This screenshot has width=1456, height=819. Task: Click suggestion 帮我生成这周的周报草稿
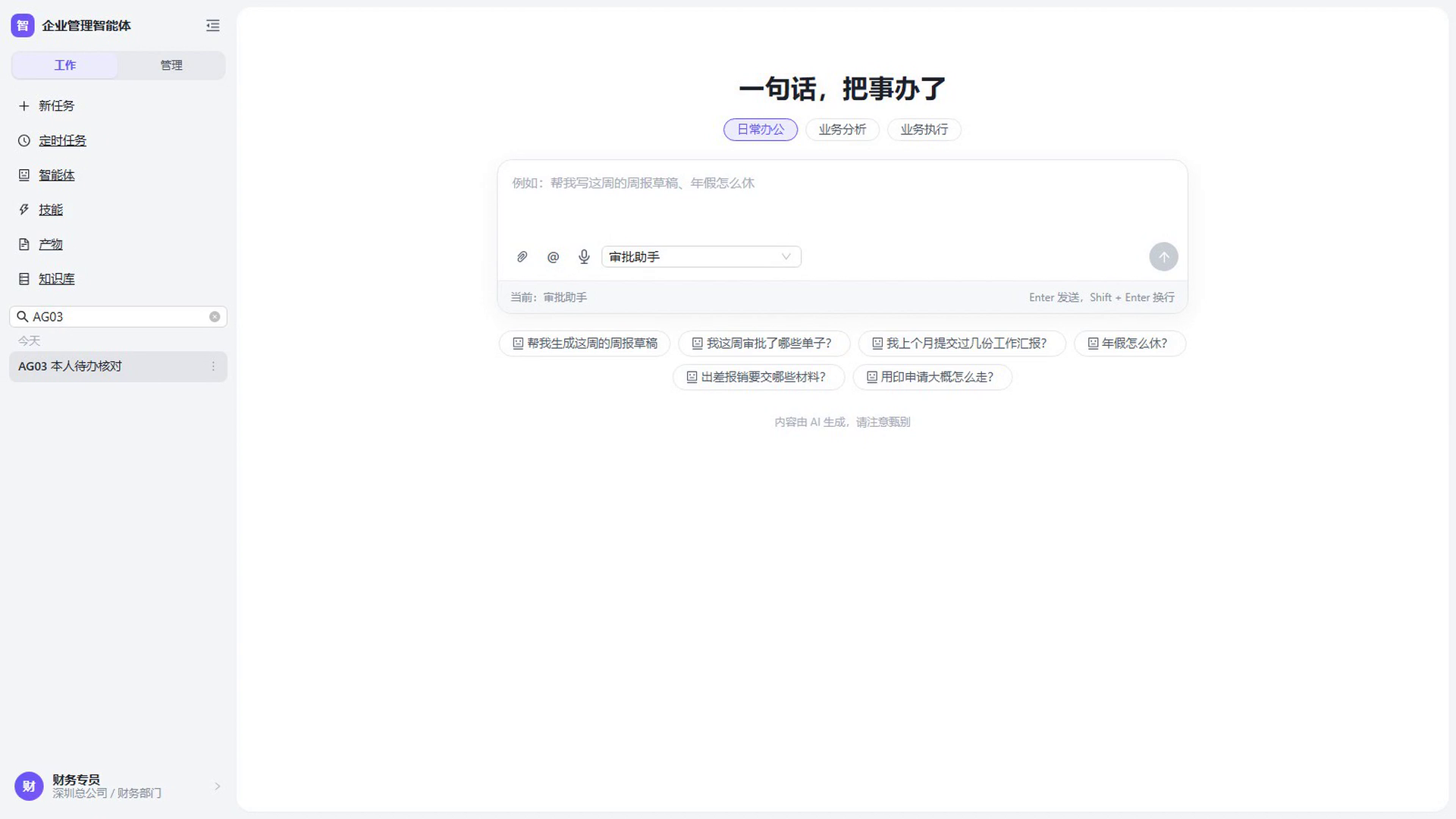pos(585,344)
